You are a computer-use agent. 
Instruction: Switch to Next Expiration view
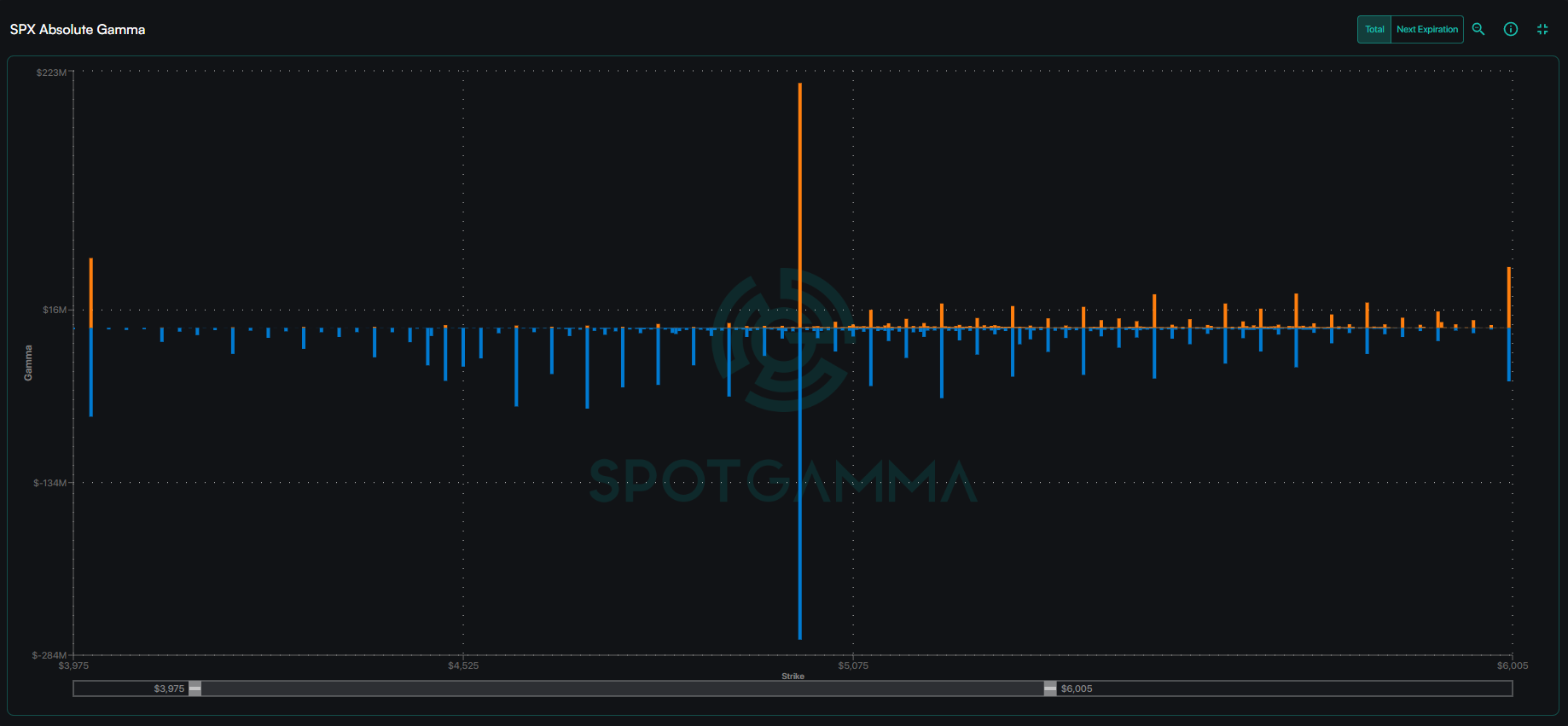point(1427,29)
